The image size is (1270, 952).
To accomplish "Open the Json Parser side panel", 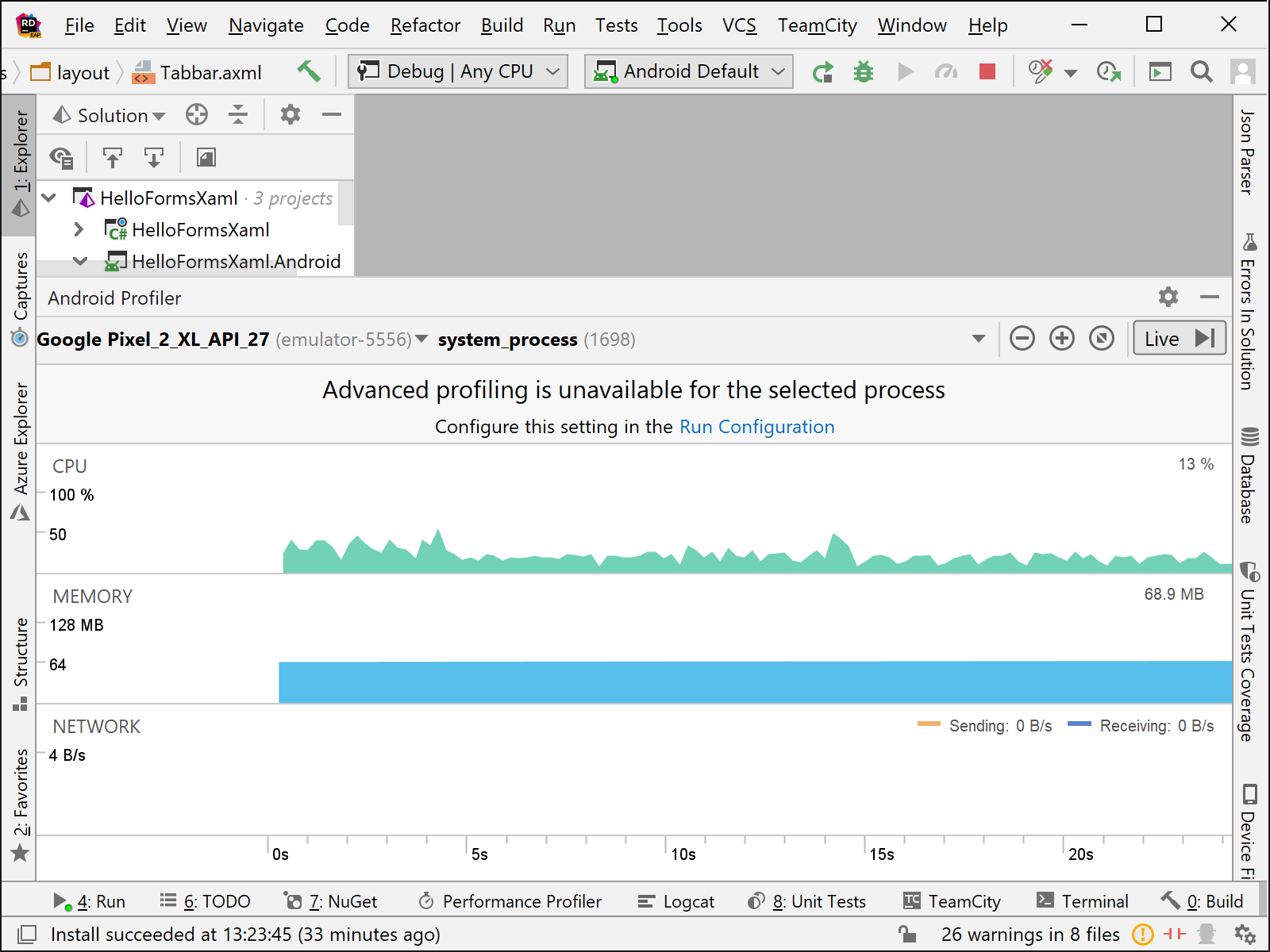I will (x=1248, y=152).
